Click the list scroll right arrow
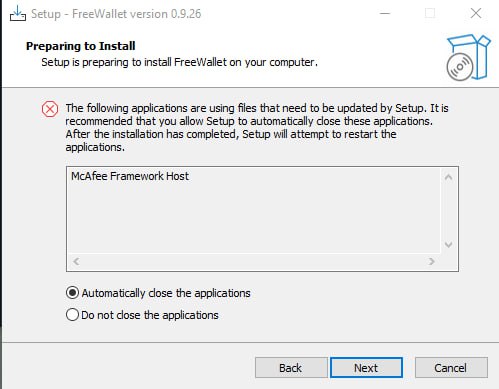 [x=431, y=261]
